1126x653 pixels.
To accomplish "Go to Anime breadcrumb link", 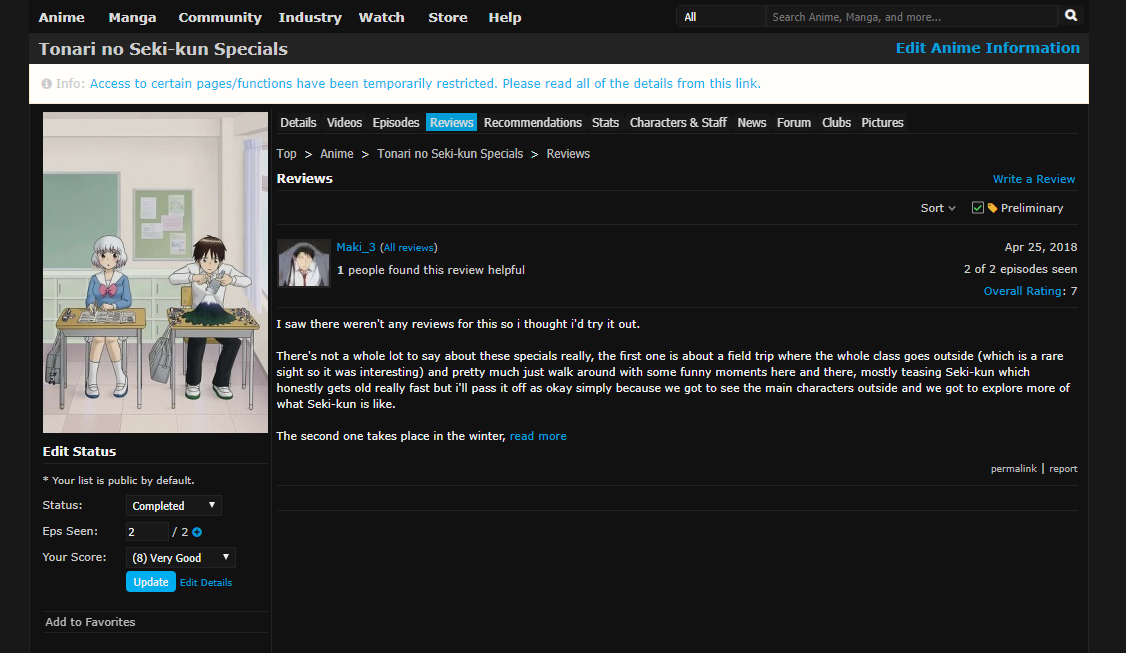I will point(337,154).
